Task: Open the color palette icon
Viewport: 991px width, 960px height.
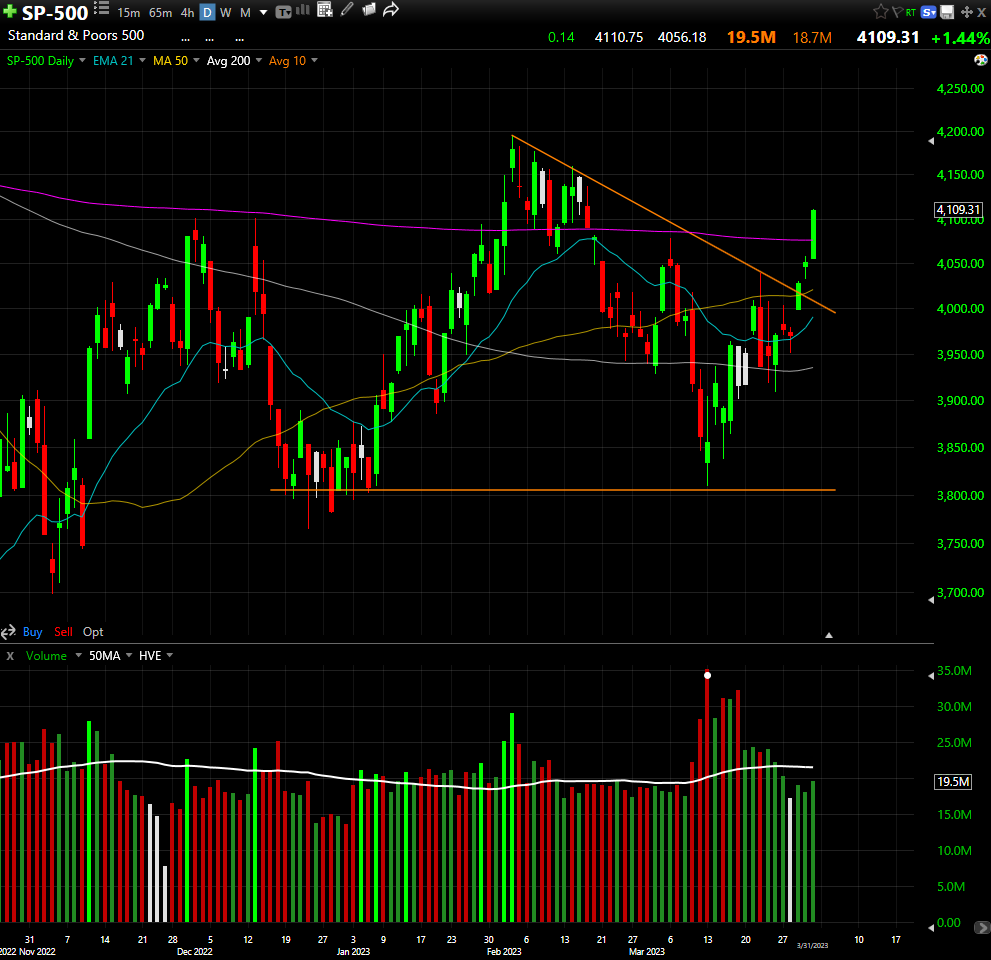Action: click(x=981, y=60)
